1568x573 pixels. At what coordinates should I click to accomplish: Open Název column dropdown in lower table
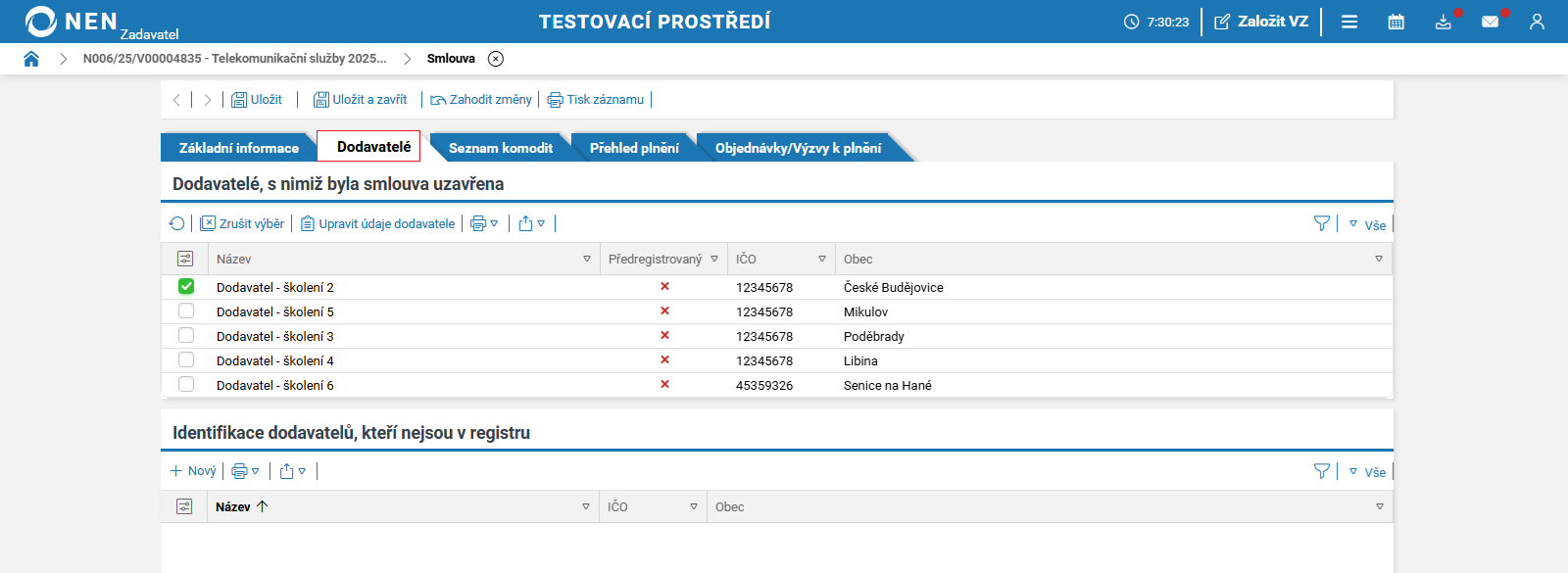(586, 506)
